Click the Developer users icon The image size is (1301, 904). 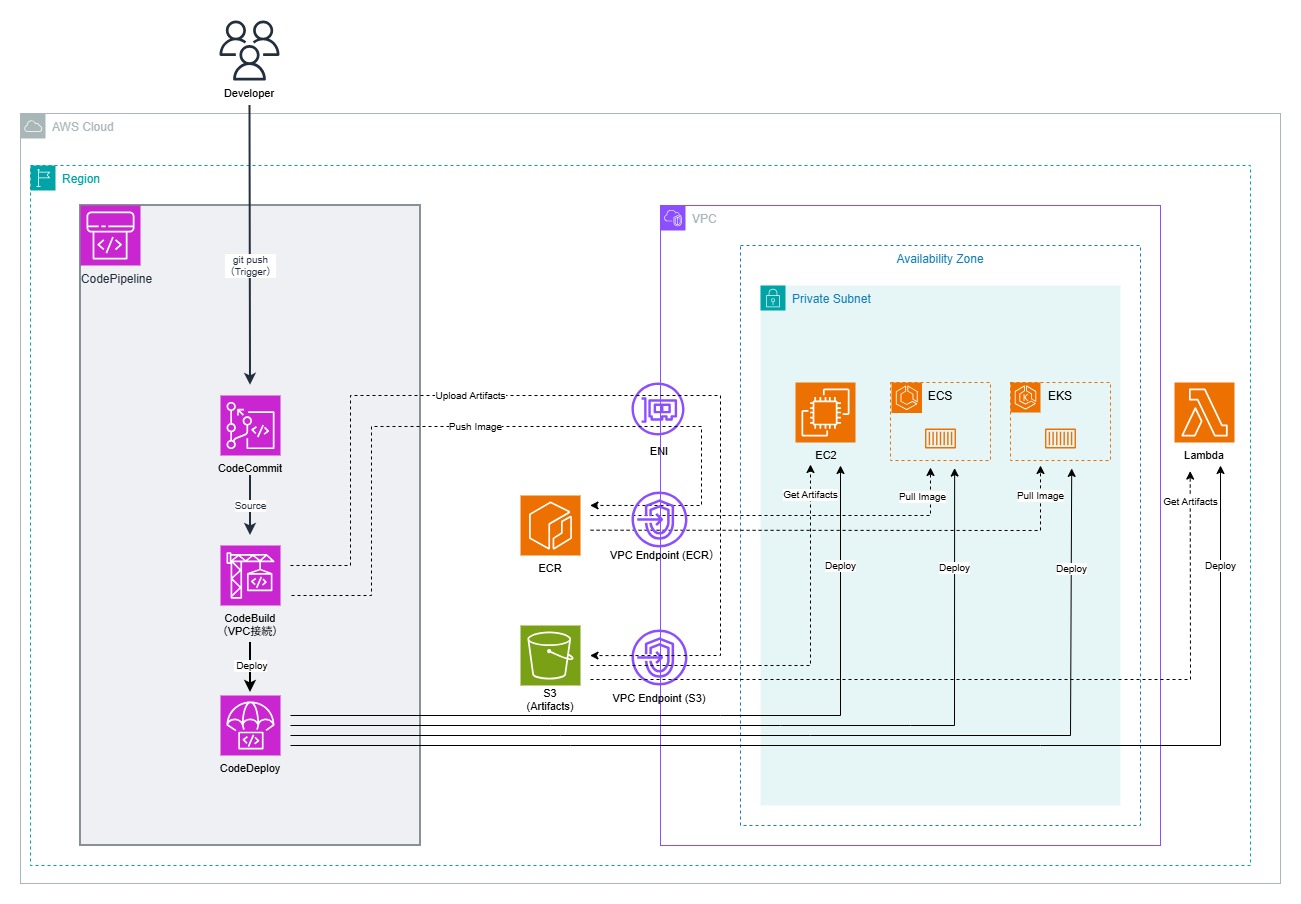tap(249, 50)
